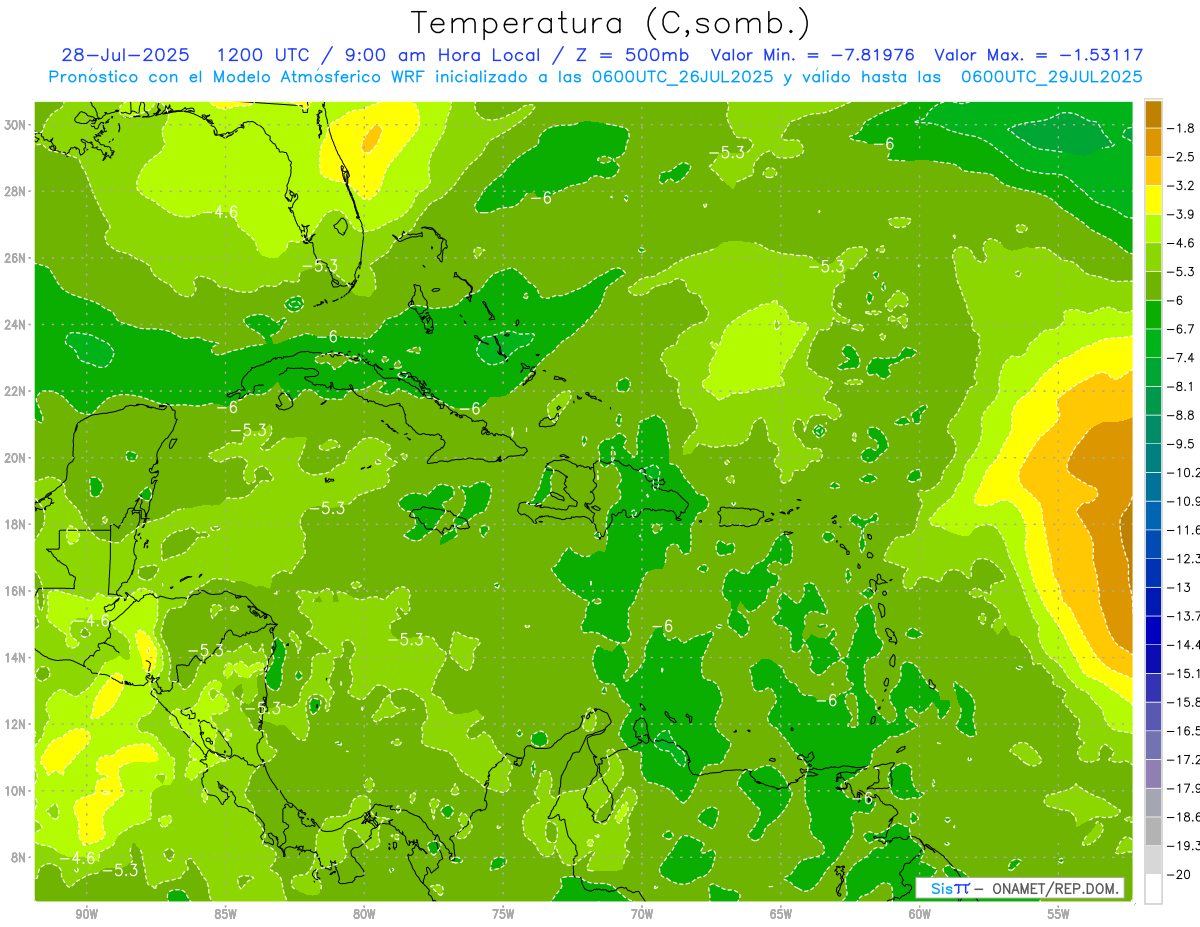1200x927 pixels.
Task: Click the 'Temperatura (C,somb.)' map title
Action: (612, 23)
